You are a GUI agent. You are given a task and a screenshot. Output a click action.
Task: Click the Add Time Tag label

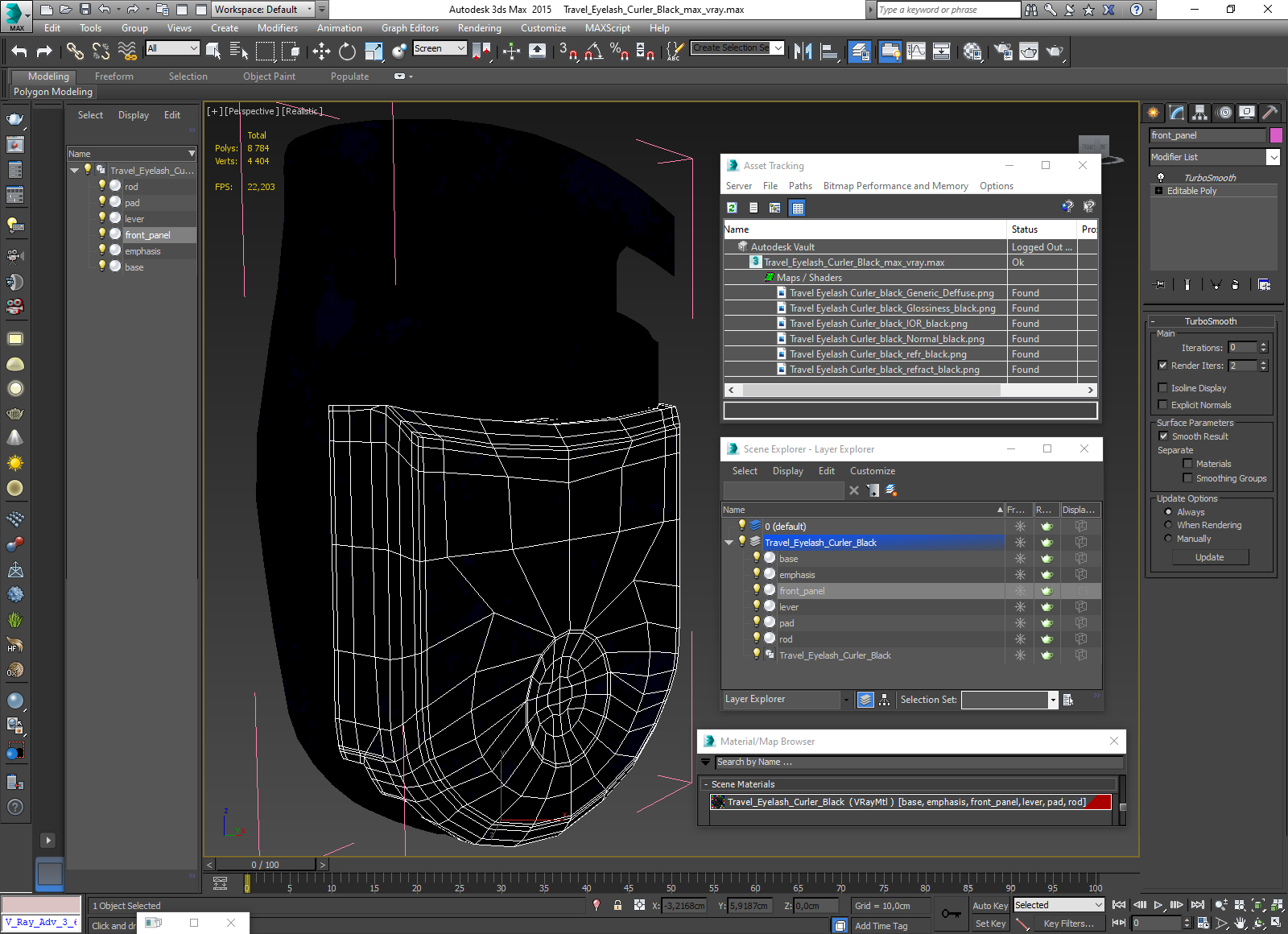click(x=881, y=926)
